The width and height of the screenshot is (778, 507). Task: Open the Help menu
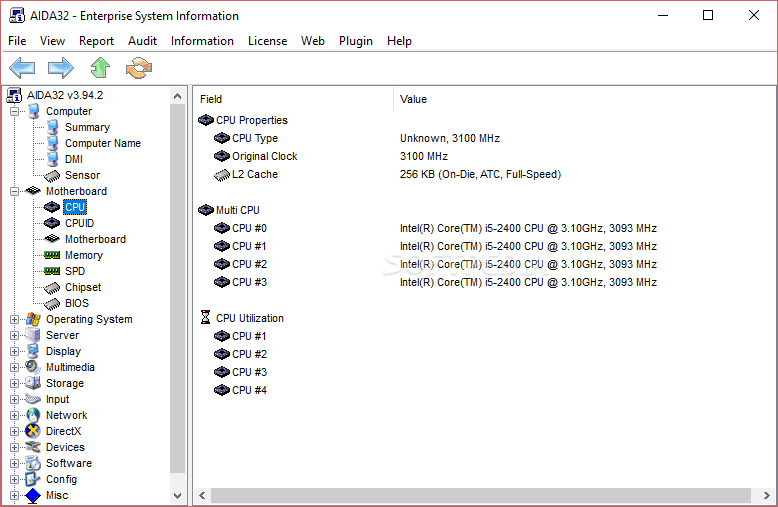[x=399, y=41]
